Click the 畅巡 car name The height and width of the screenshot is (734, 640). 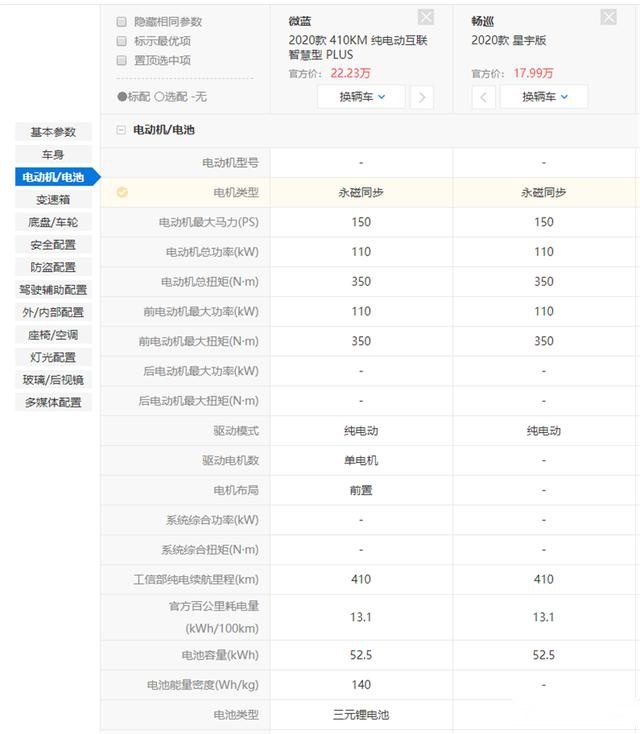click(483, 21)
